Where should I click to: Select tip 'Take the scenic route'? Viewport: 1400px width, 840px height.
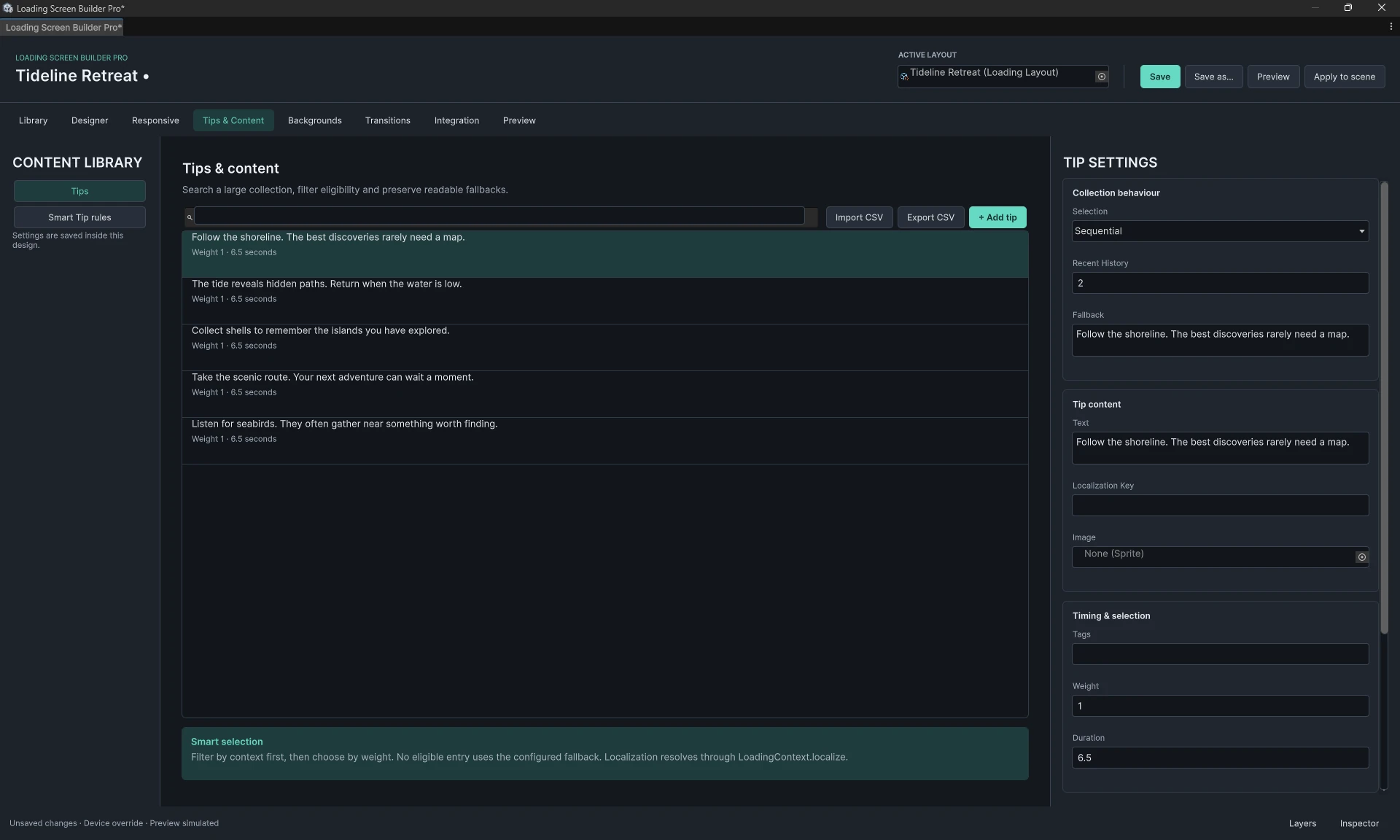(604, 394)
